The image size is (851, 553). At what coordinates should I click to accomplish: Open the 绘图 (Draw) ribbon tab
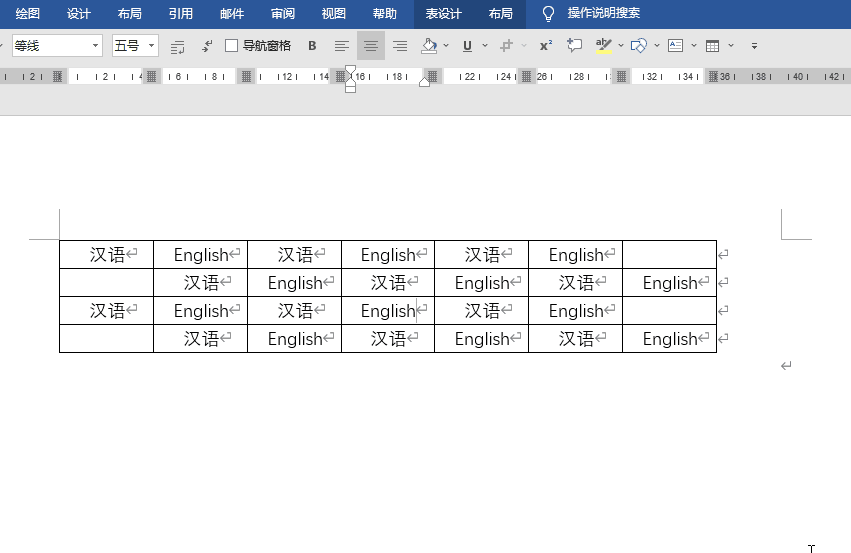point(28,14)
